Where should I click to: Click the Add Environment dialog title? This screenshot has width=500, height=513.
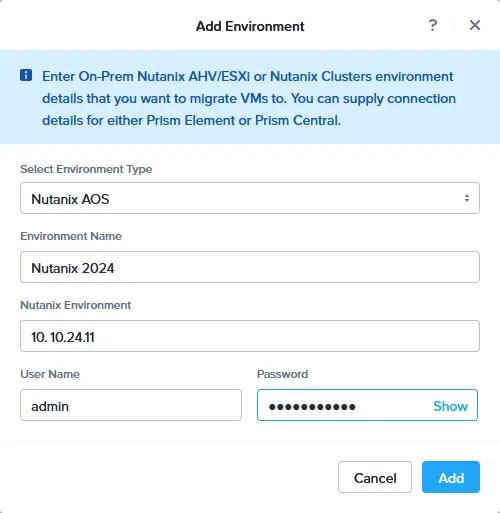click(x=250, y=26)
